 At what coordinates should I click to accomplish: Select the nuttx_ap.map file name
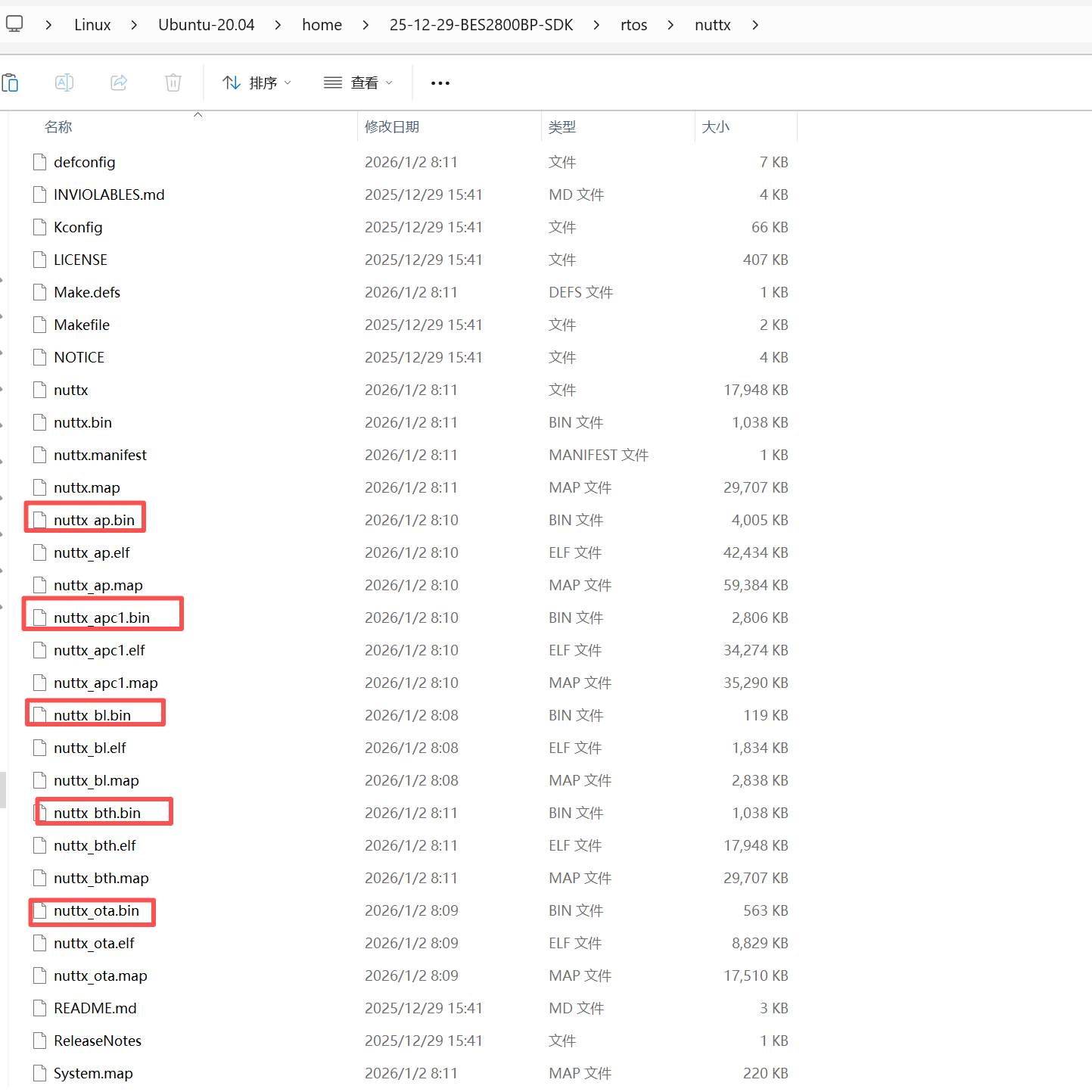click(98, 585)
